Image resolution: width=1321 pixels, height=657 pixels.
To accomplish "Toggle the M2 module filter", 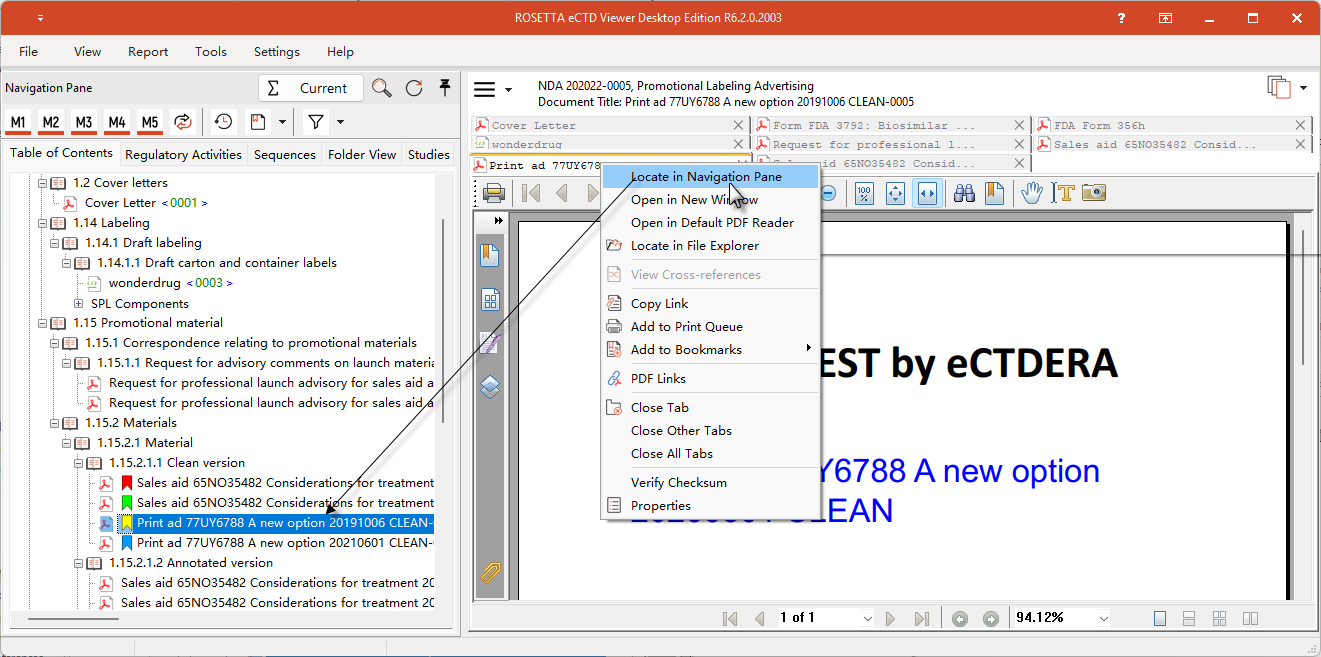I will coord(51,122).
